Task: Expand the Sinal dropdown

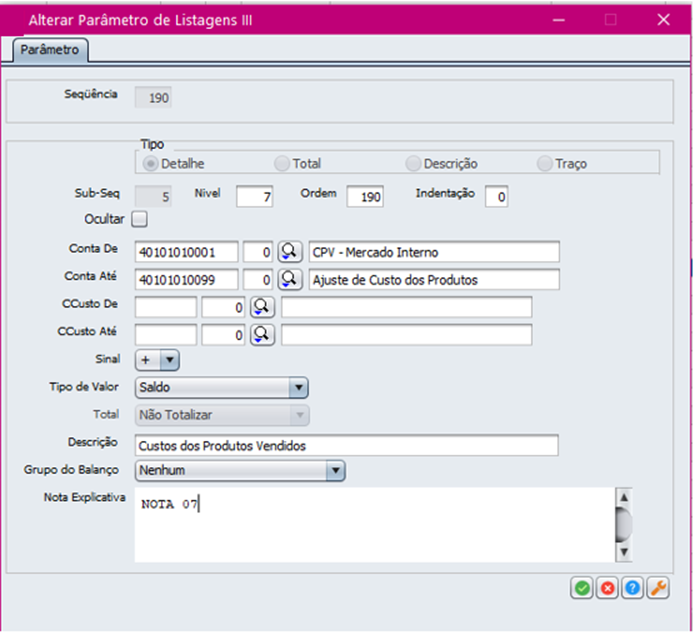Action: click(x=168, y=360)
